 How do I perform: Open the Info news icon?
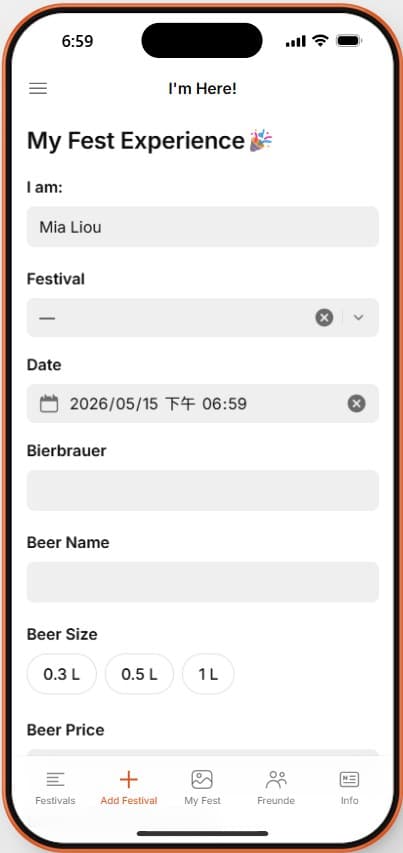(x=349, y=780)
